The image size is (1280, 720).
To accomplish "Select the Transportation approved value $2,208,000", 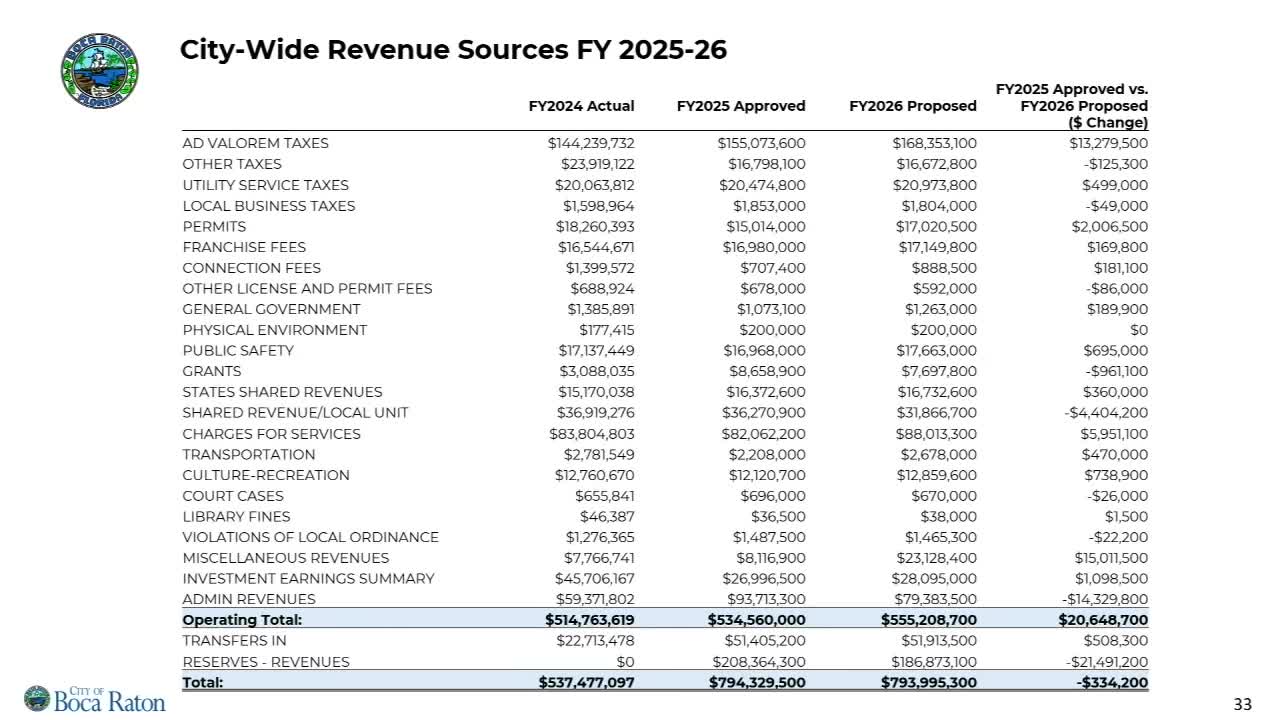I will click(769, 455).
